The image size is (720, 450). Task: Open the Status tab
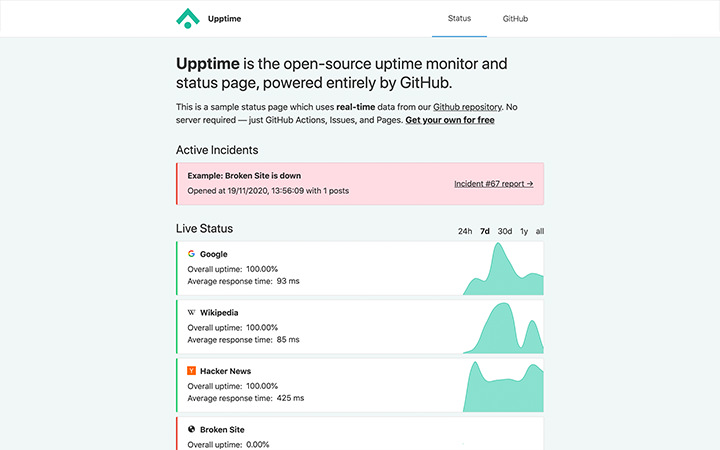(x=459, y=18)
